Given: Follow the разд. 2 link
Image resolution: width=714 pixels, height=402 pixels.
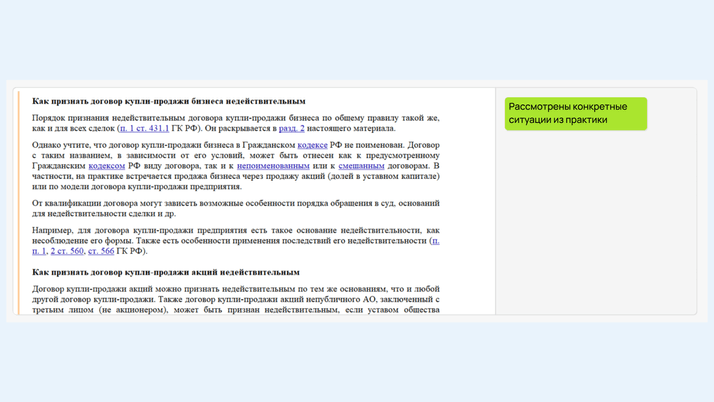Looking at the screenshot, I should click(291, 128).
